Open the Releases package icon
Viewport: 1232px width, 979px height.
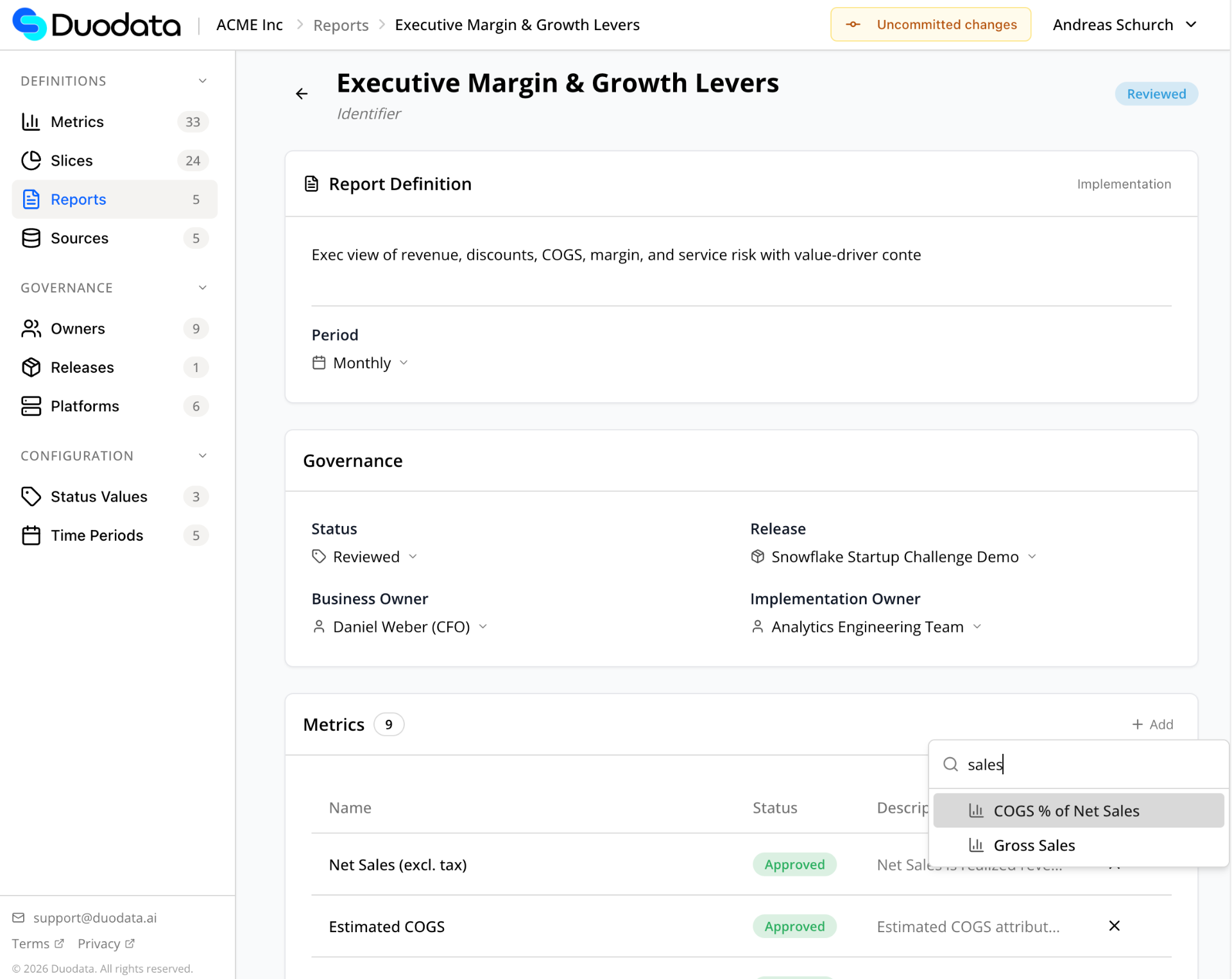point(31,367)
